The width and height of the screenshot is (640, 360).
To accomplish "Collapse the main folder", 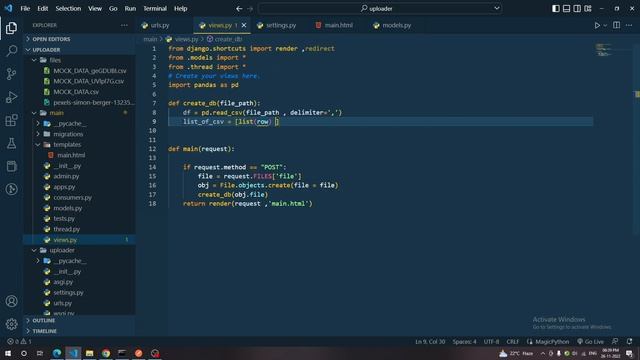I will tap(34, 113).
